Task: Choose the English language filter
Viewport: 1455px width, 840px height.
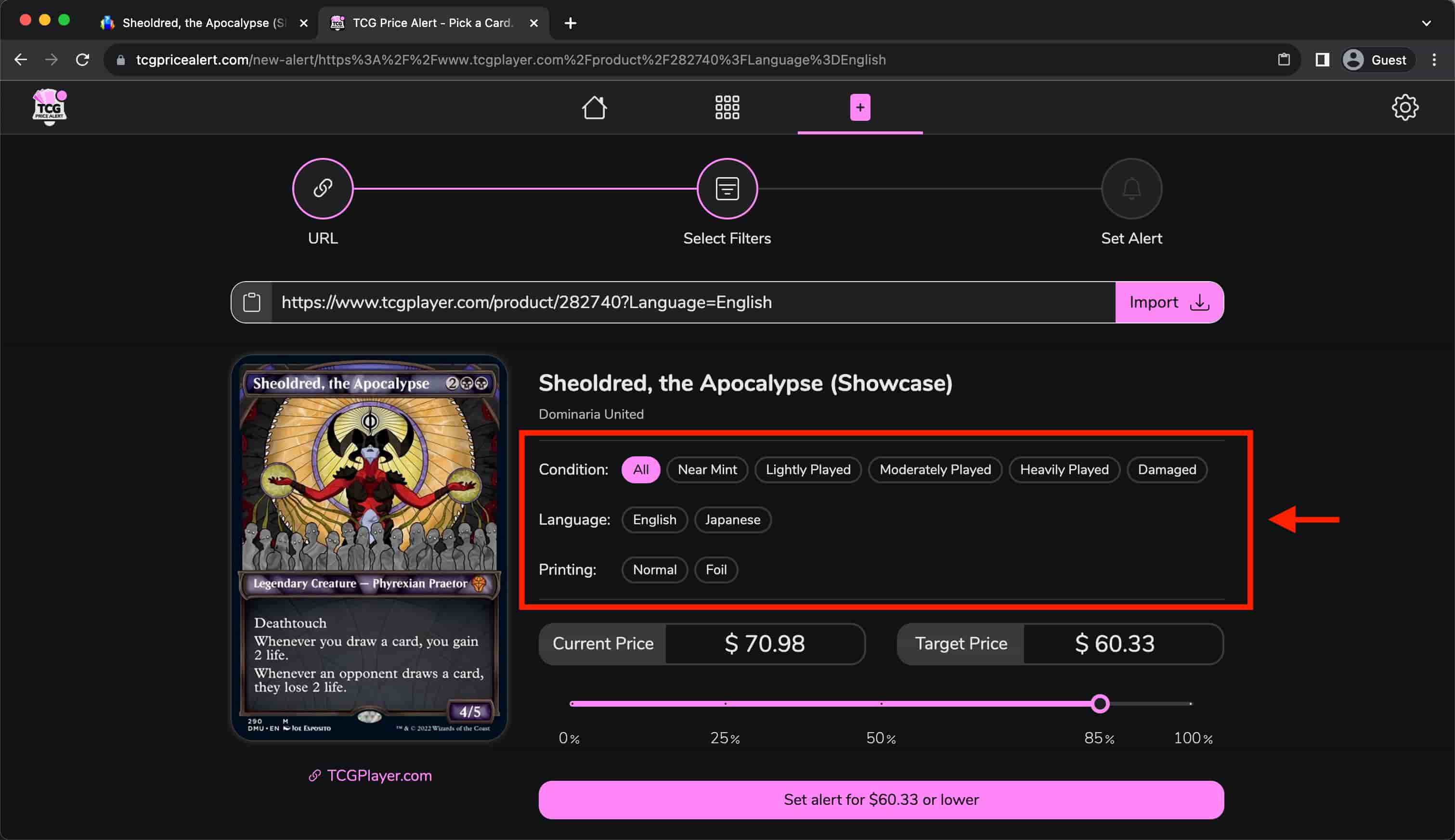Action: point(654,520)
